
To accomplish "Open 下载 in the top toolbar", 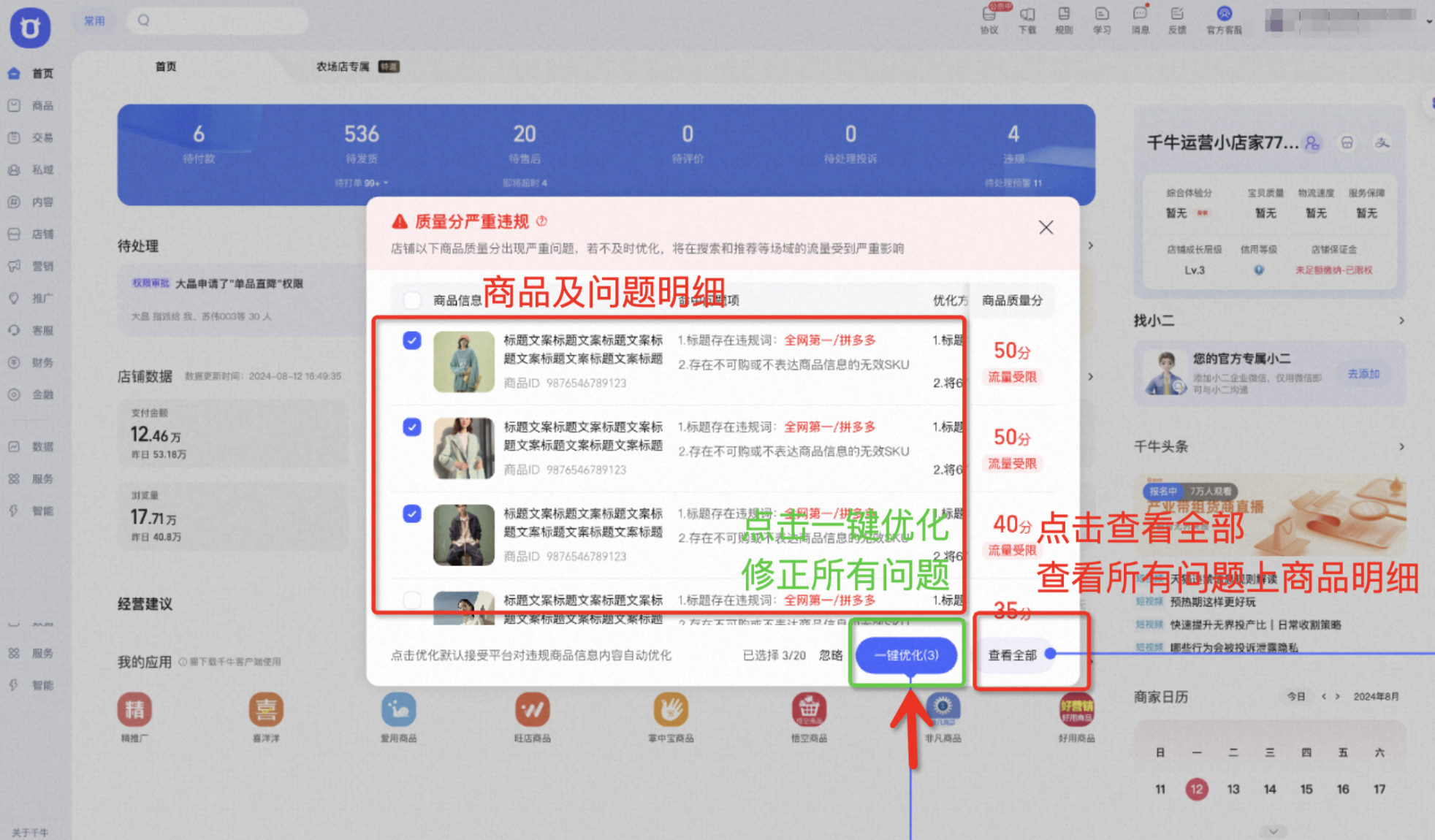I will [1027, 20].
